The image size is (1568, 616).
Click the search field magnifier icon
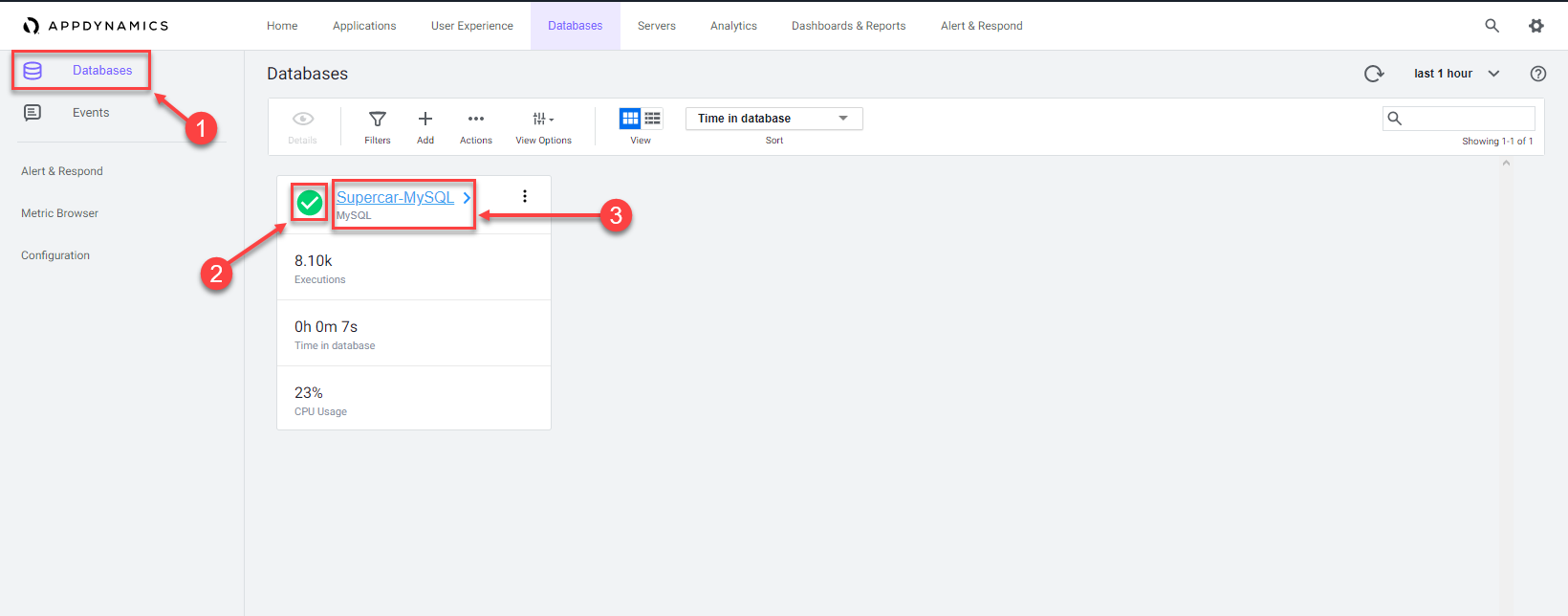(1395, 119)
